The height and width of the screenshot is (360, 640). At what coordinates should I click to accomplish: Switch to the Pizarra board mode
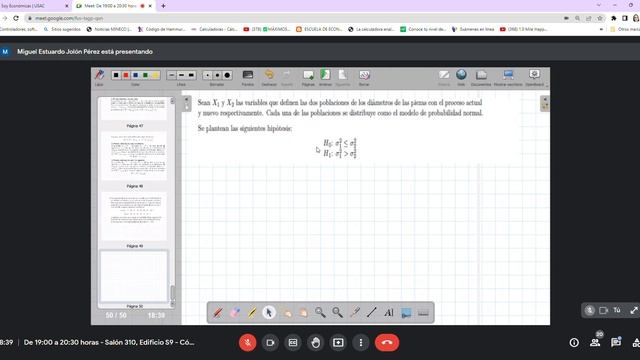(444, 75)
